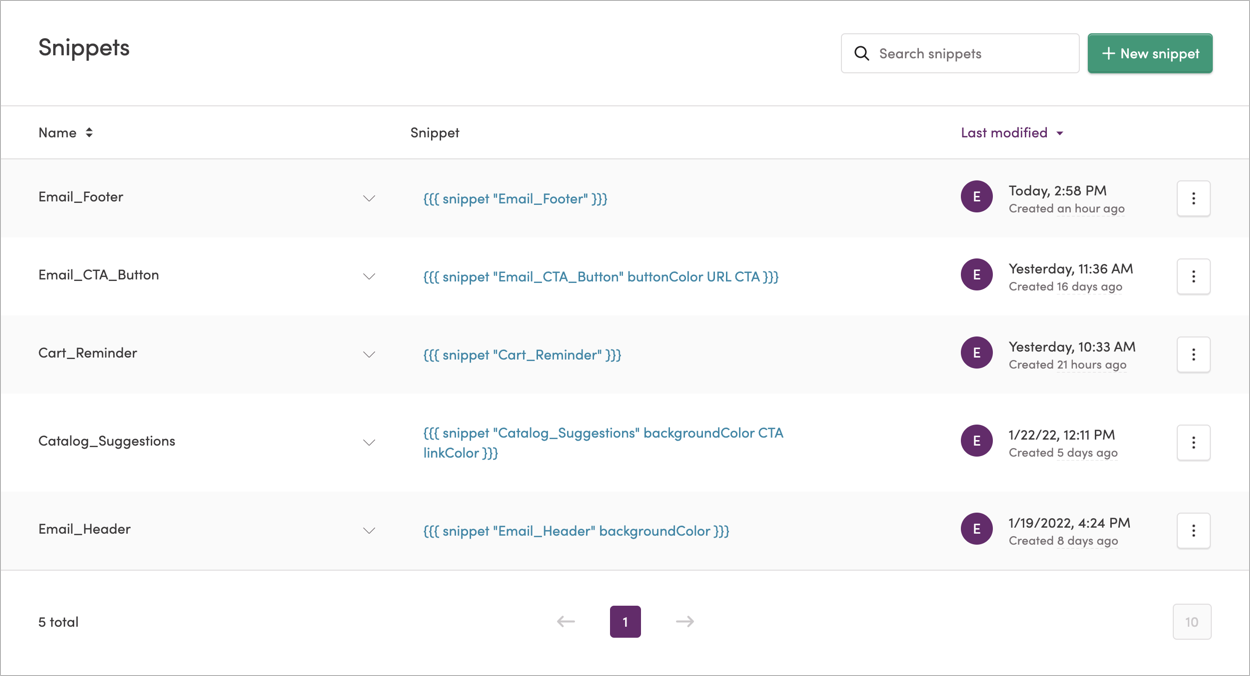Click the Snippets page title
This screenshot has width=1250, height=676.
(84, 48)
